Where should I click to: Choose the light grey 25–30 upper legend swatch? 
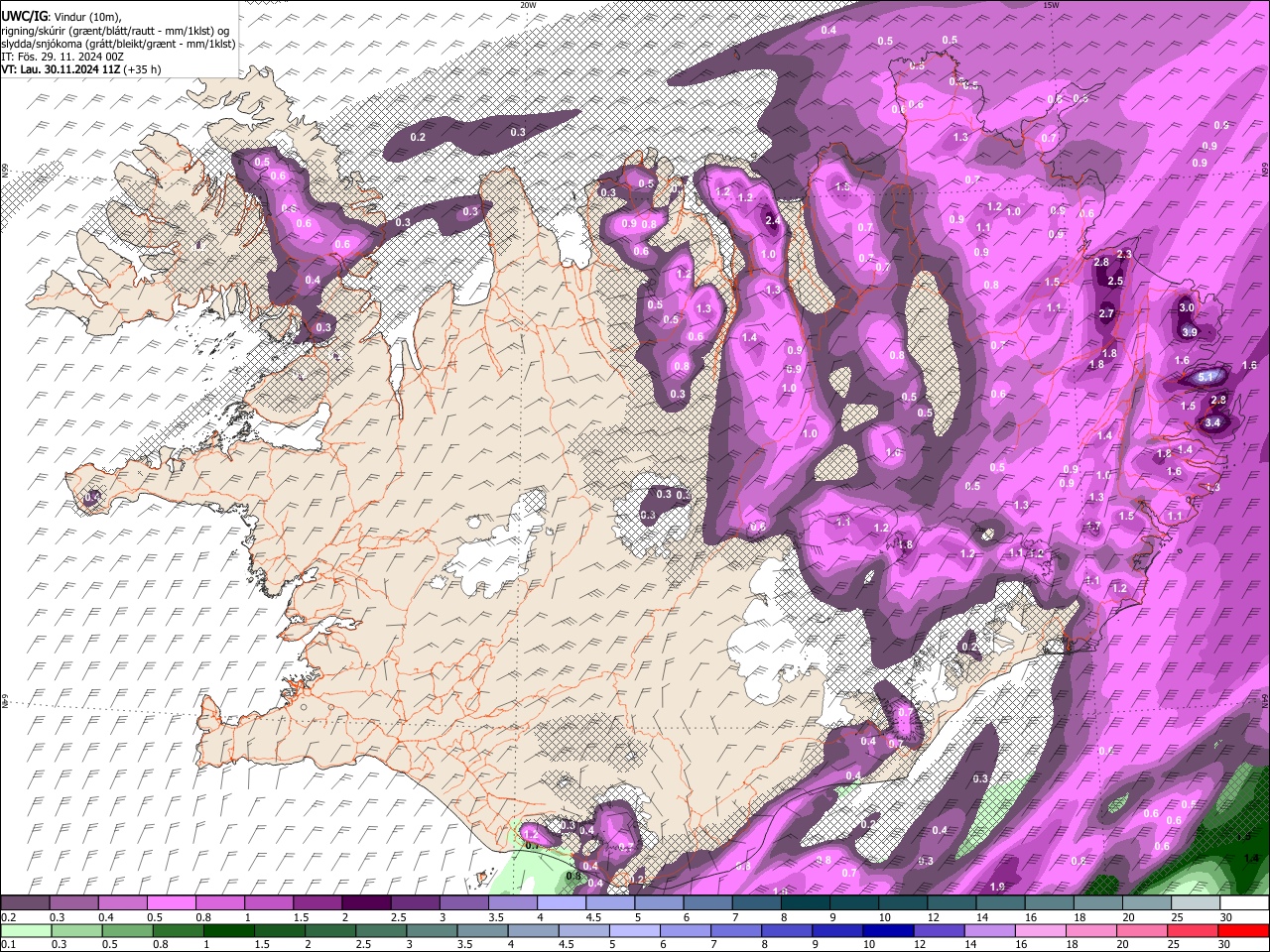[x=1196, y=903]
